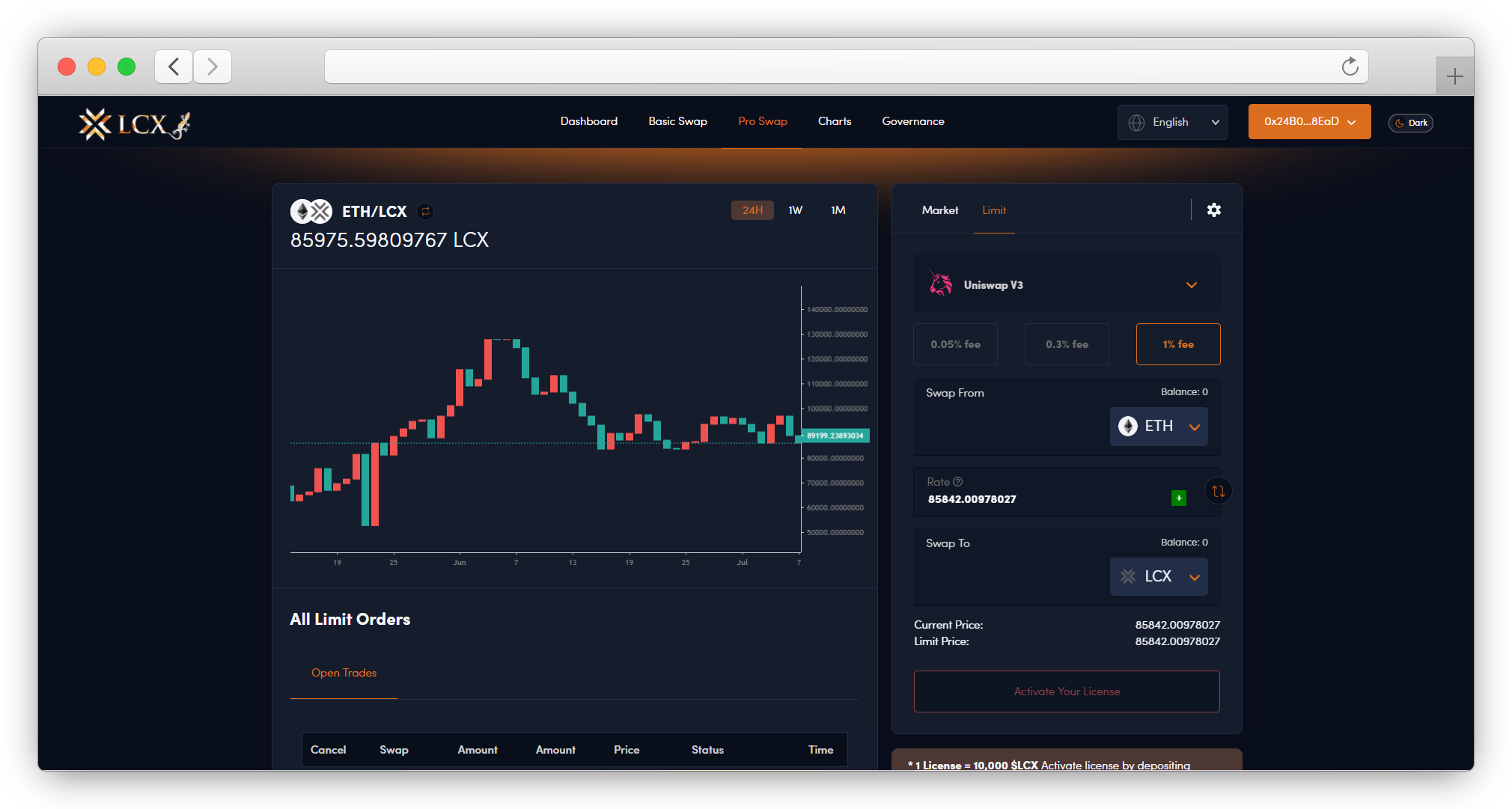Open Charts page
Viewport: 1512px width, 809px height.
835,121
